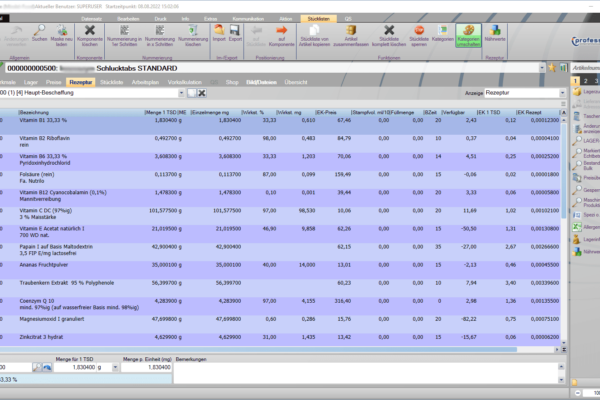Click the Export floppy disk icon
Viewport: 600px width, 400px height.
[x=235, y=30]
